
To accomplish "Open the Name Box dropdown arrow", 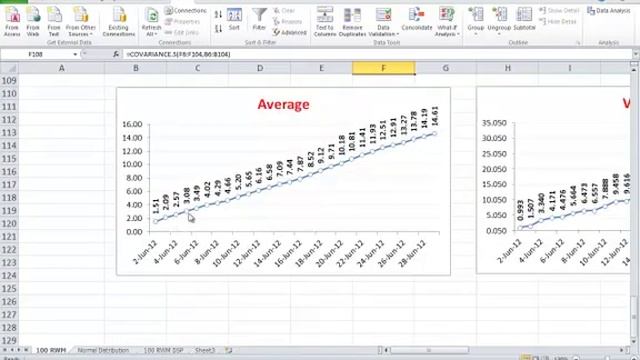I will pyautogui.click(x=75, y=54).
